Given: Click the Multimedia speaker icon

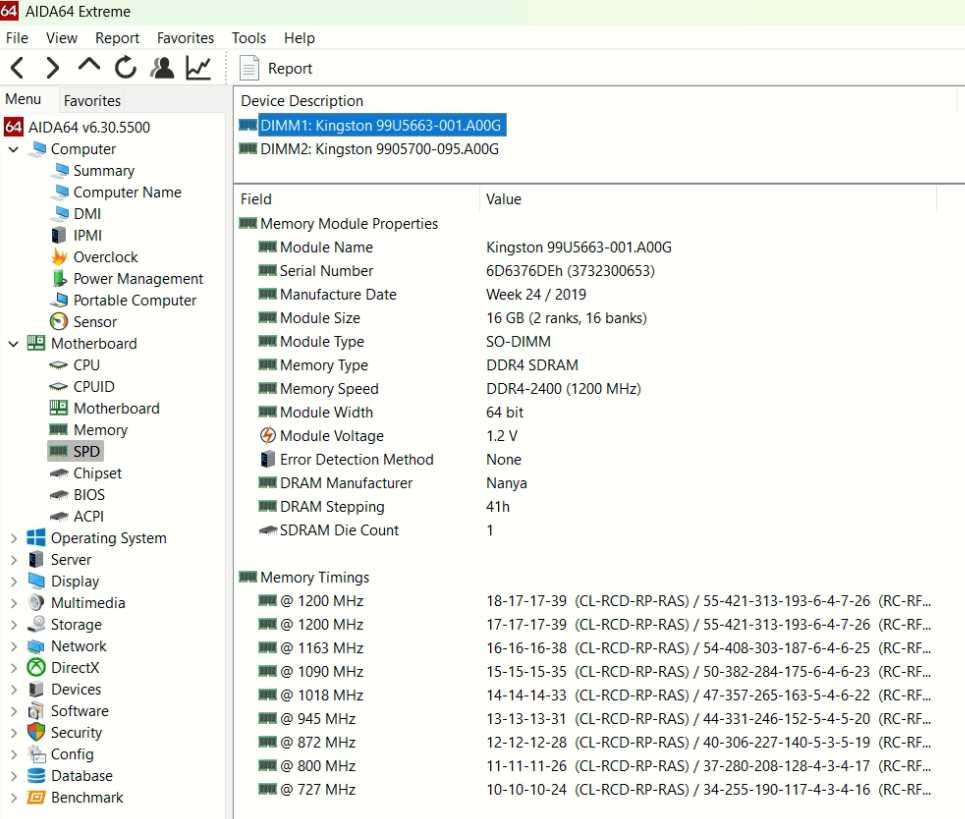Looking at the screenshot, I should pos(36,602).
